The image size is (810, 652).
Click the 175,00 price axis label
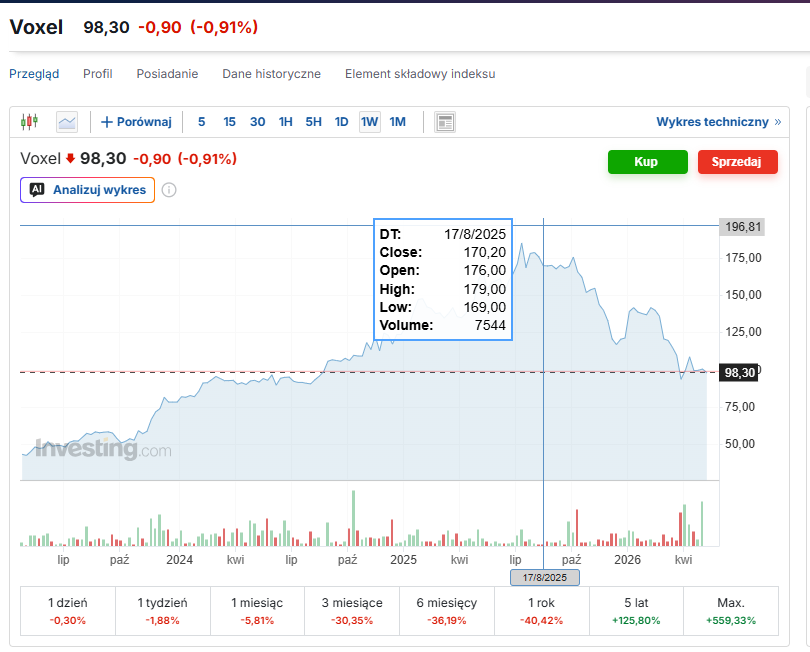743,258
